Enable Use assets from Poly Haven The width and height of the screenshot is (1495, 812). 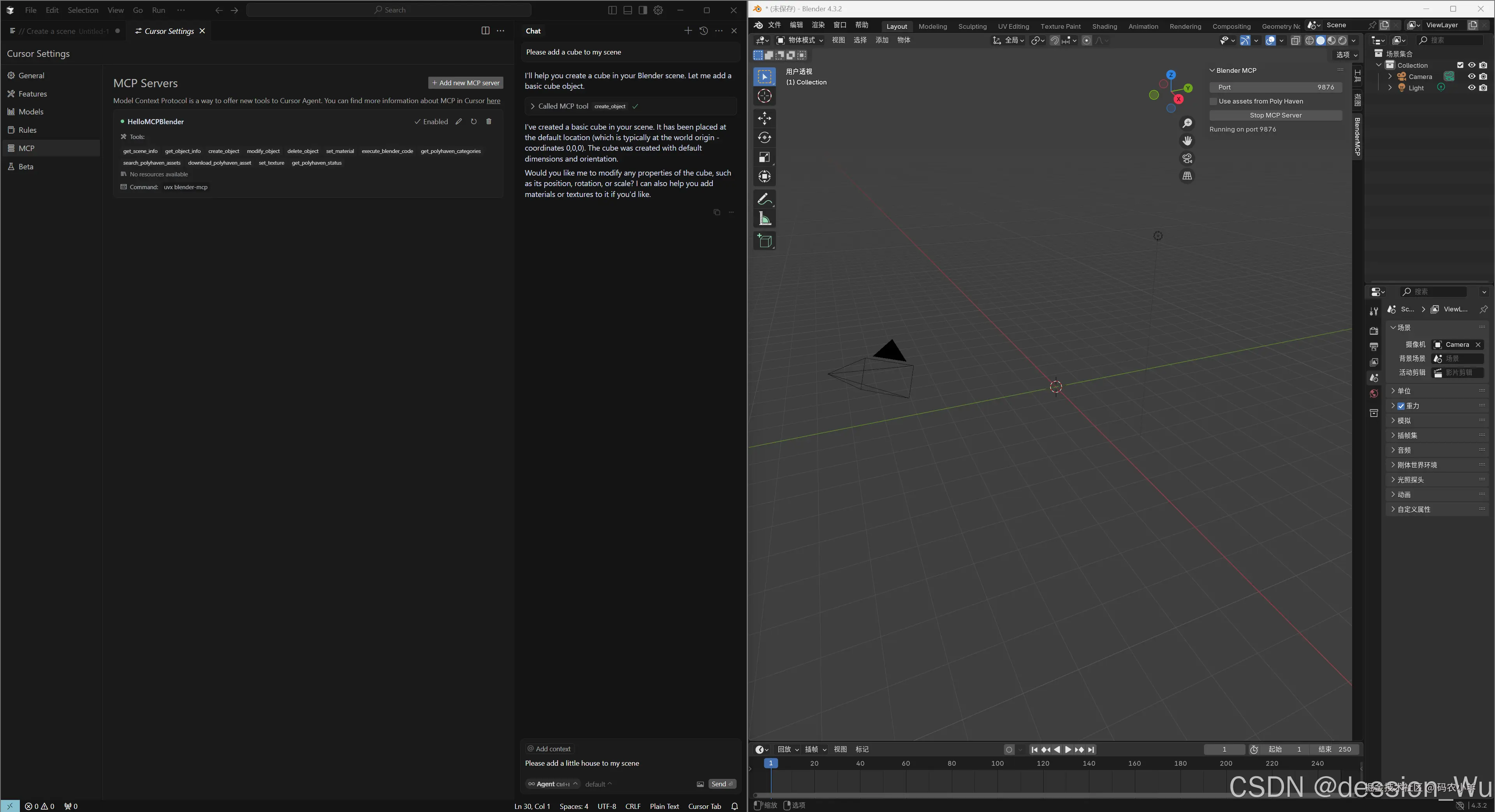pyautogui.click(x=1213, y=102)
